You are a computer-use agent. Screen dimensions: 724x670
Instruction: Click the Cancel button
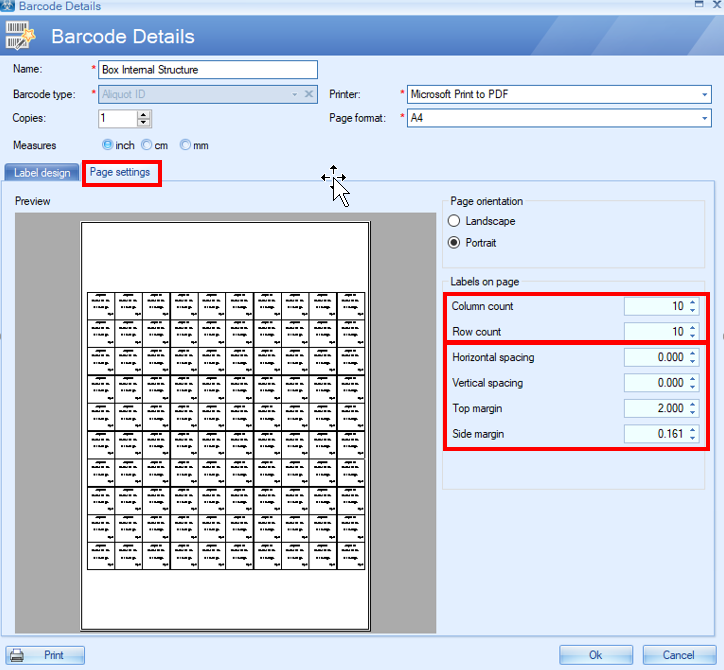[x=679, y=655]
